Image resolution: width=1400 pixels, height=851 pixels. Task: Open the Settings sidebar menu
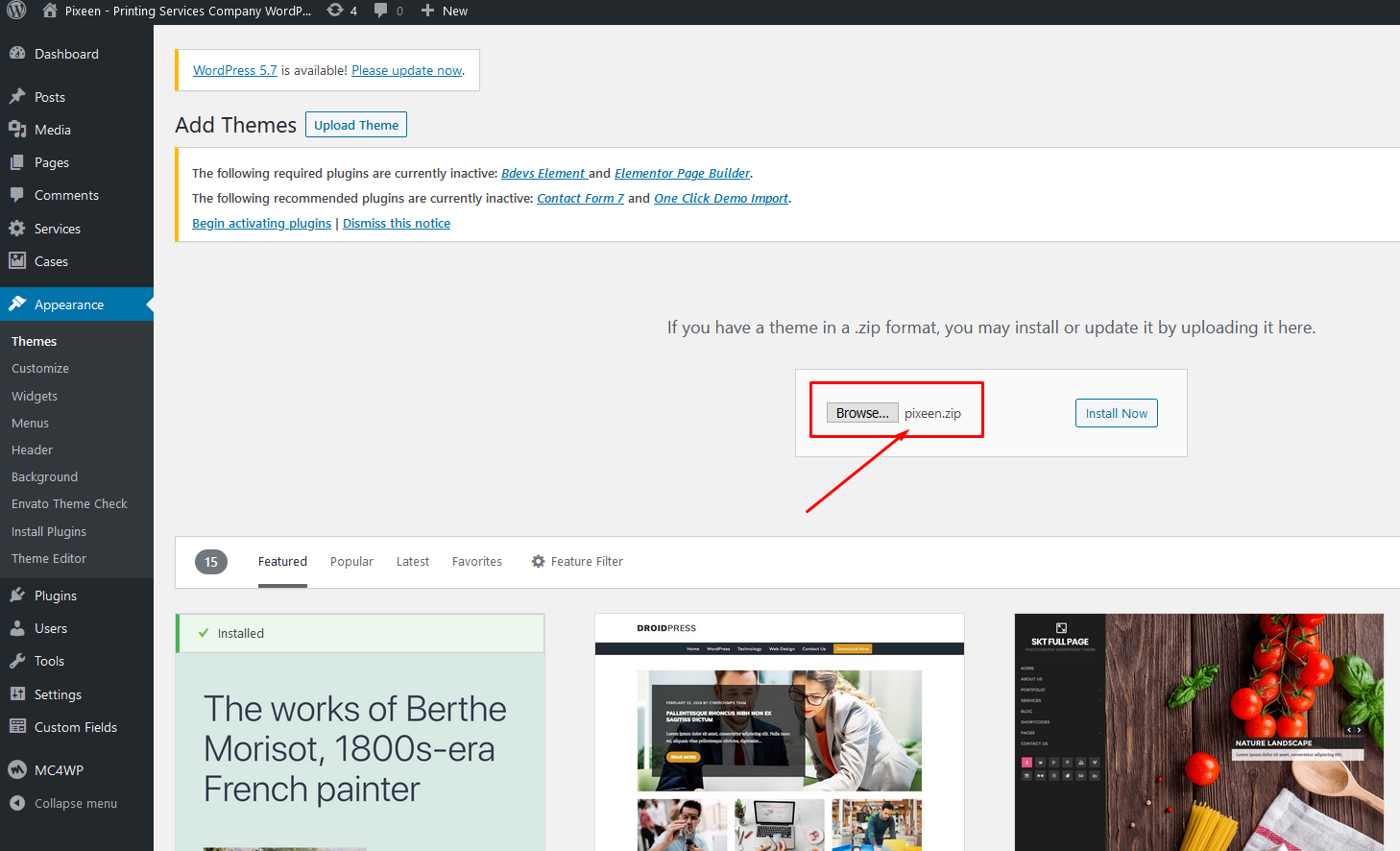click(x=58, y=694)
